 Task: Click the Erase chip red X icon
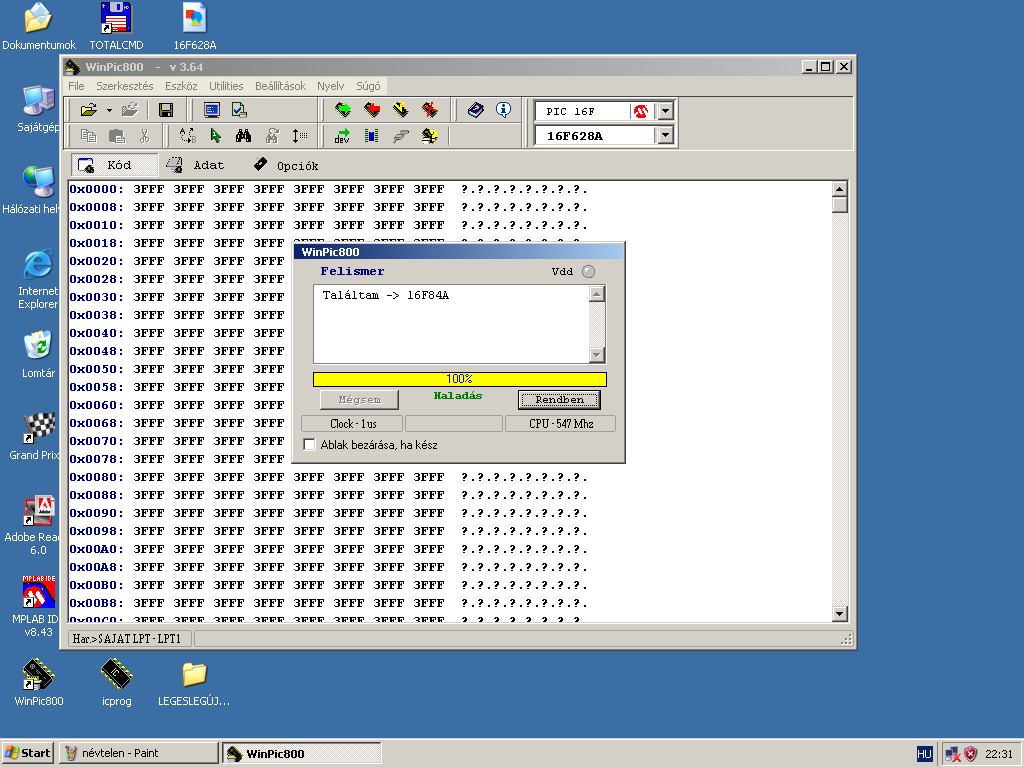pos(430,110)
